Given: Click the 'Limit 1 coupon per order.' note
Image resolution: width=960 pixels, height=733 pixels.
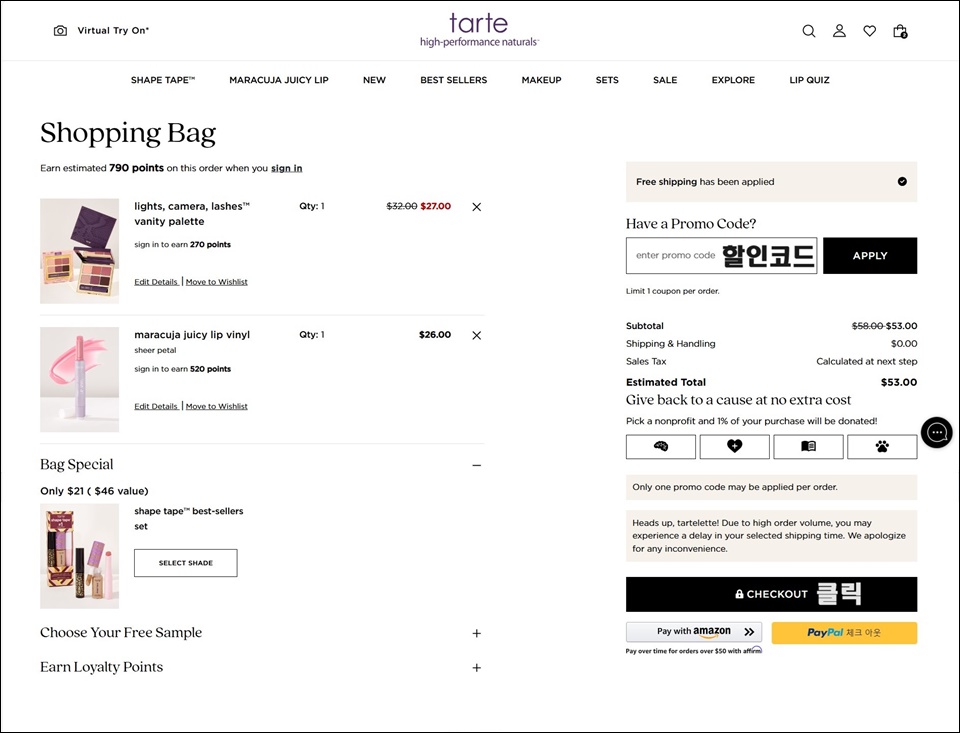Looking at the screenshot, I should point(672,291).
